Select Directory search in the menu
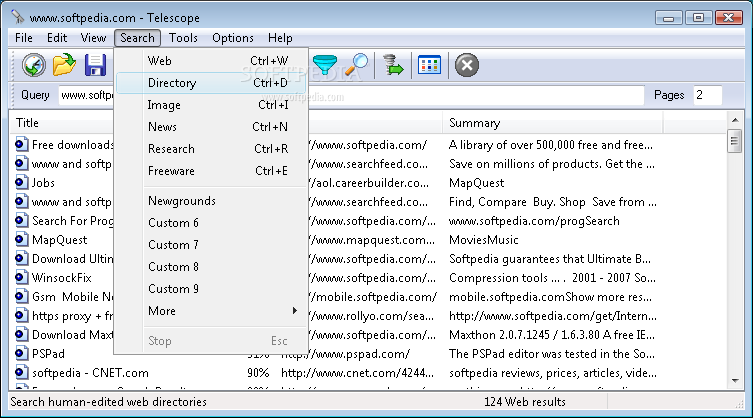 (x=211, y=83)
